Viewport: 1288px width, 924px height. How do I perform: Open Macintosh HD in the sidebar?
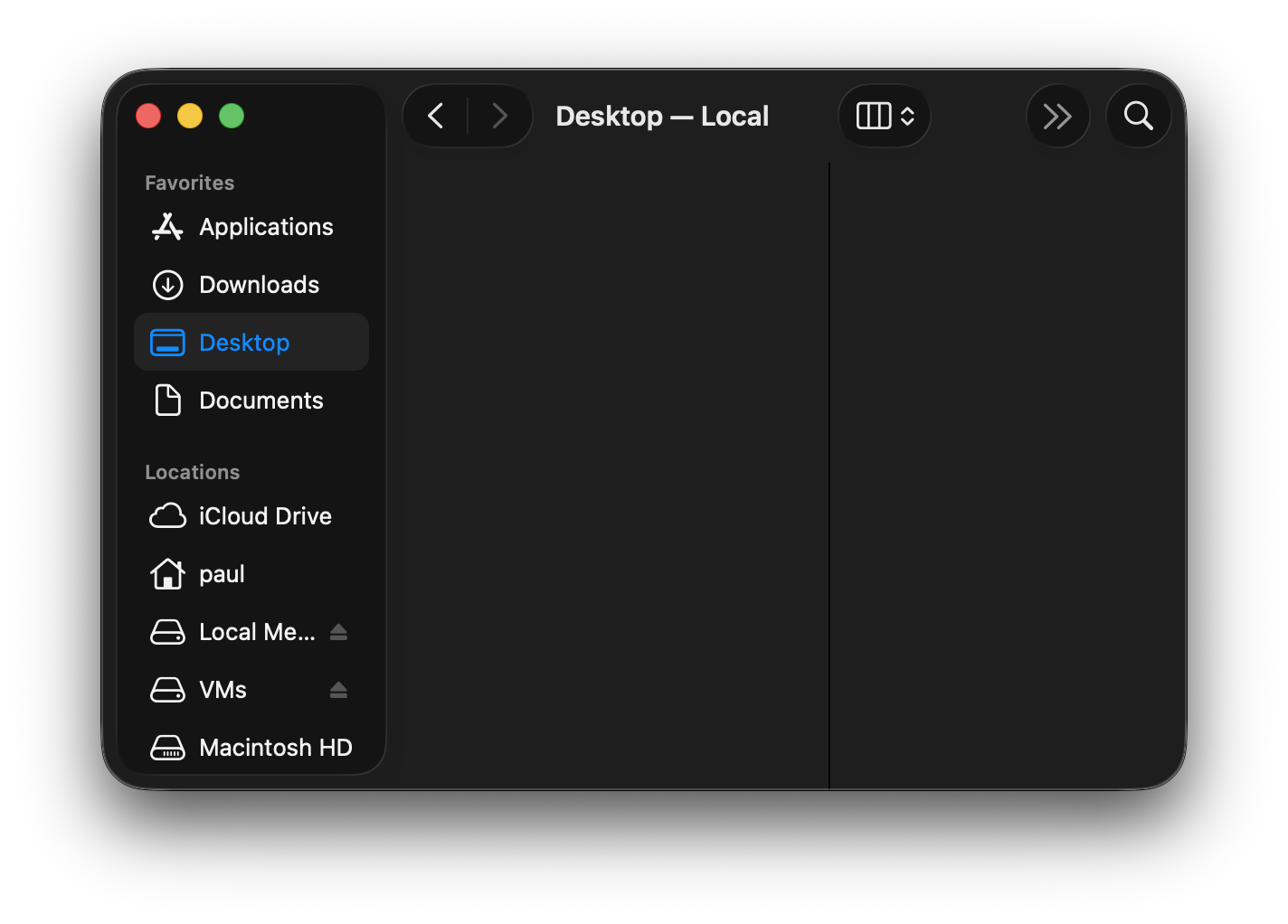(x=275, y=748)
